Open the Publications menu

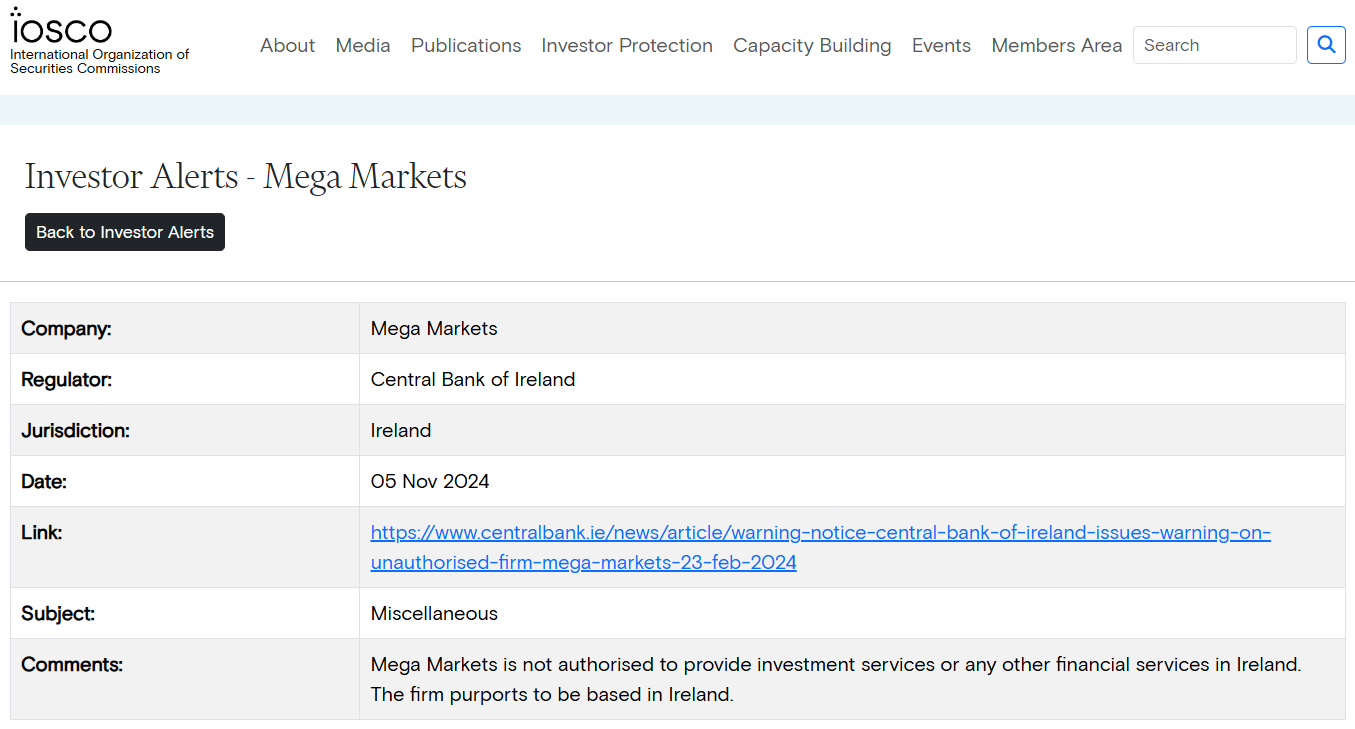pyautogui.click(x=466, y=45)
